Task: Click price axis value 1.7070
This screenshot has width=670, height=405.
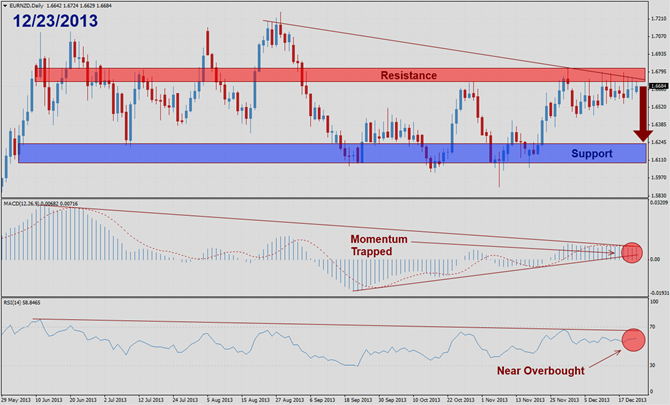Action: (x=658, y=37)
